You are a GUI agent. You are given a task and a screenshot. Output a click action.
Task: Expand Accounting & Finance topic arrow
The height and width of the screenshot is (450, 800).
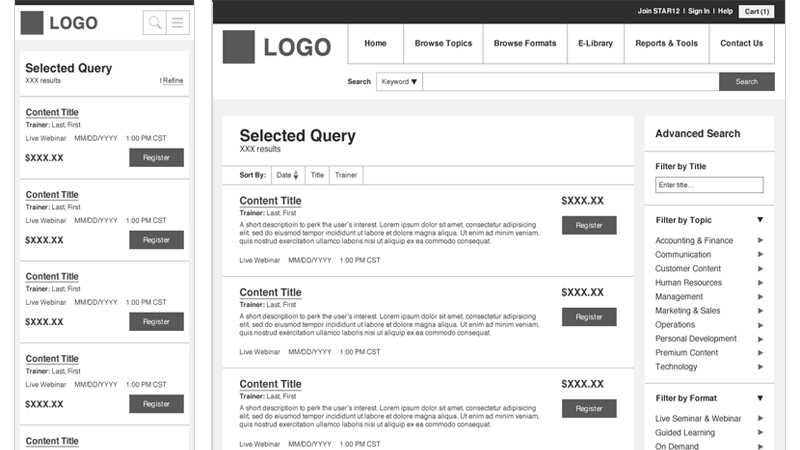(760, 240)
